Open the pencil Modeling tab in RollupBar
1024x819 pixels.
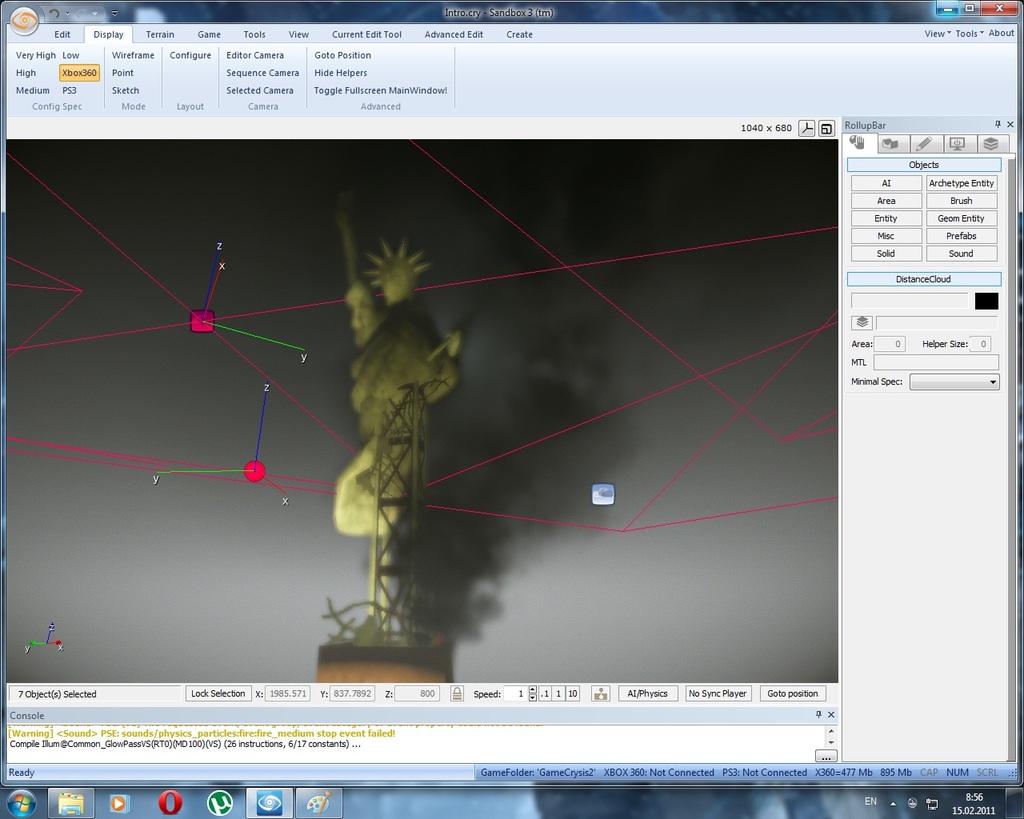(924, 144)
